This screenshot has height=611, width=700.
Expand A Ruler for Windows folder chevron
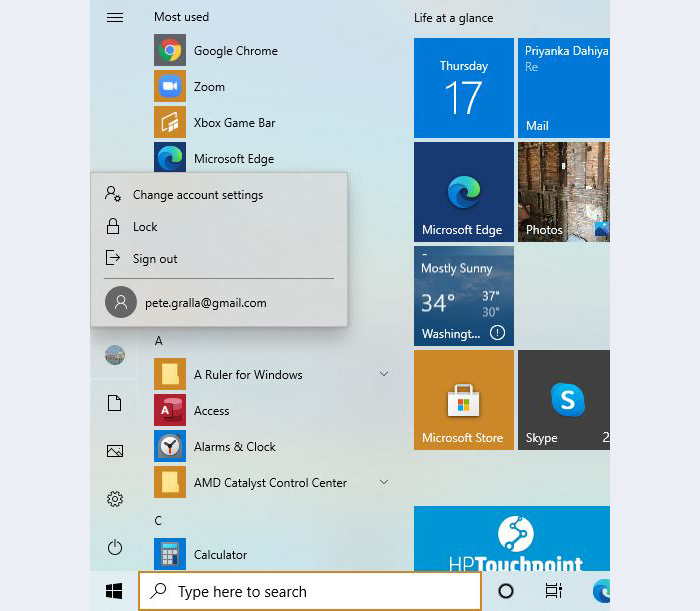(384, 374)
